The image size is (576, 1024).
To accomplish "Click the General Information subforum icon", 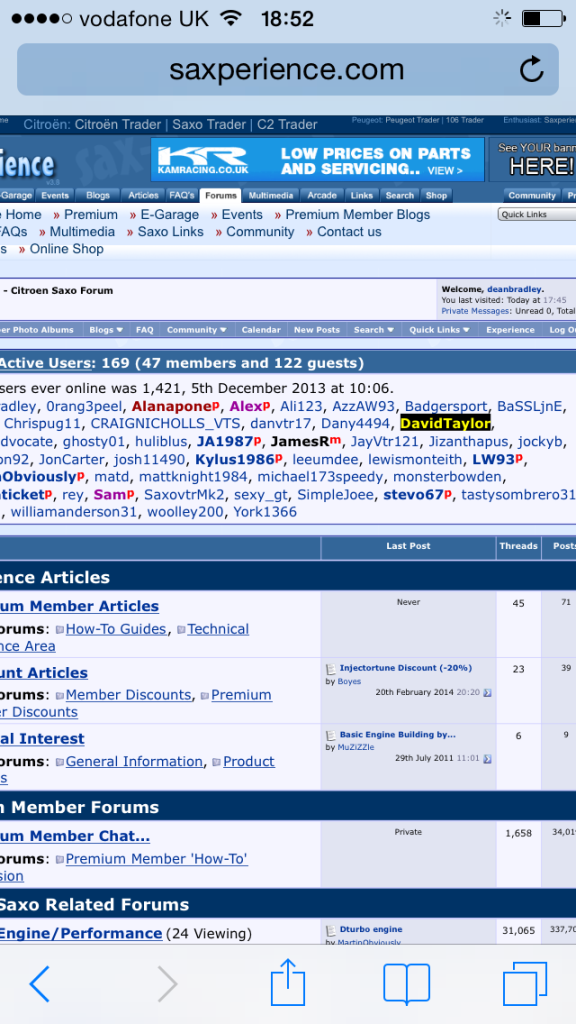I will pyautogui.click(x=59, y=762).
